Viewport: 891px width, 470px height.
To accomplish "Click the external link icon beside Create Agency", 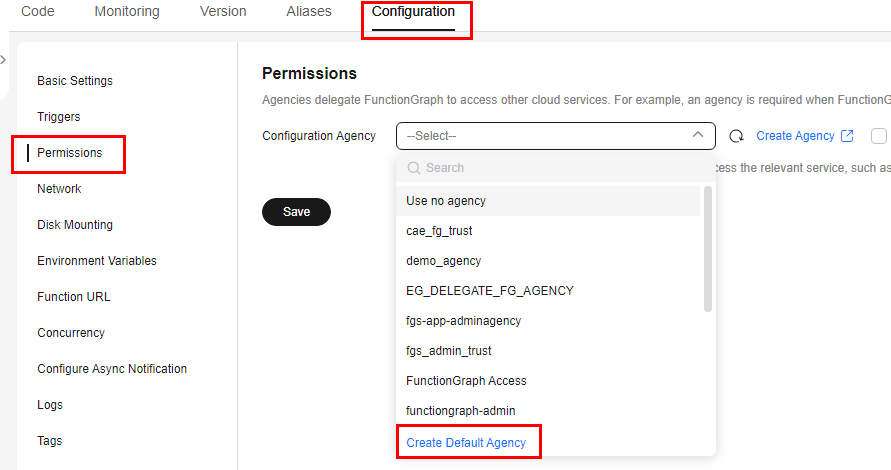I will (847, 136).
